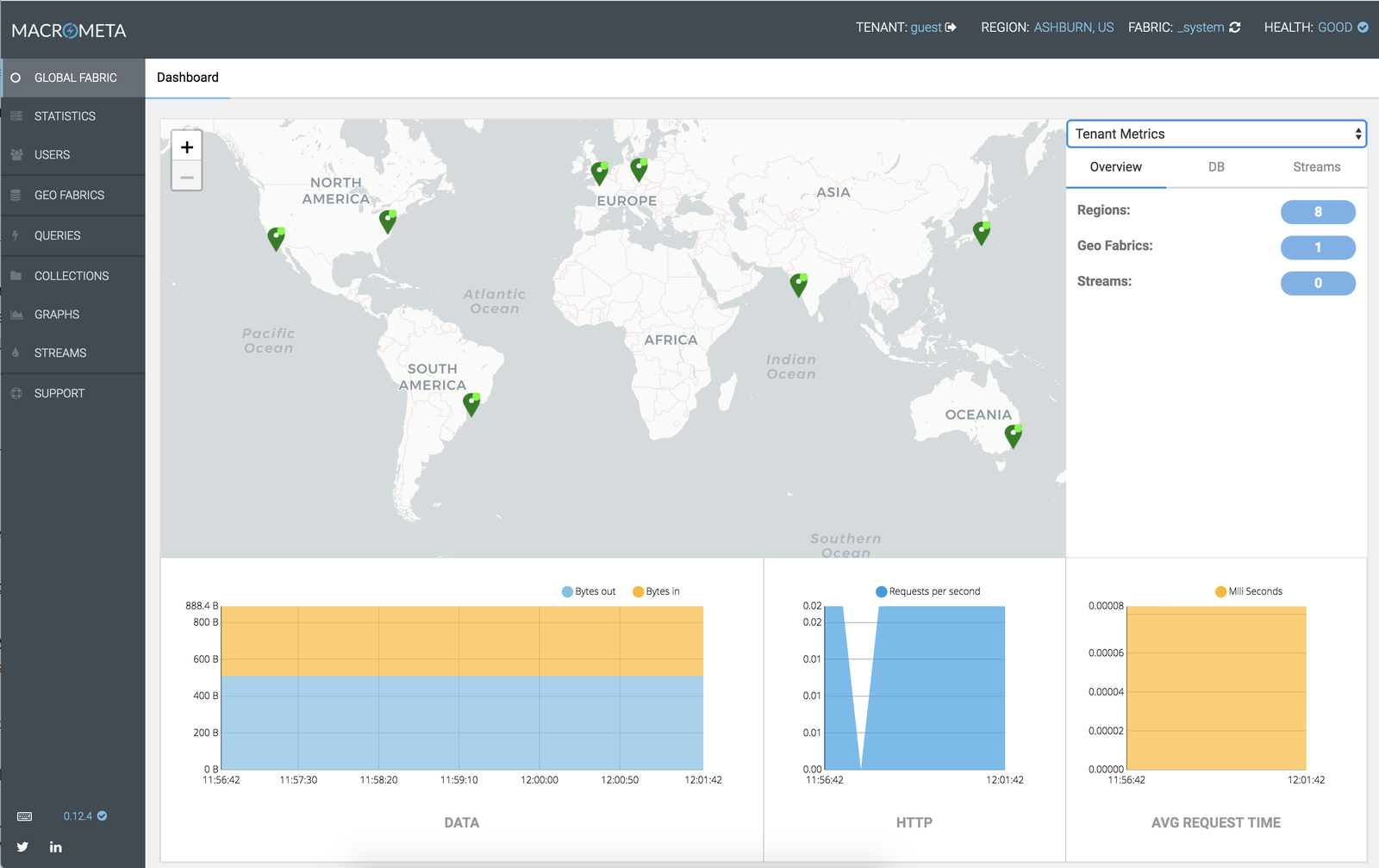Viewport: 1379px width, 868px height.
Task: Open Queries in sidebar
Action: 73,235
